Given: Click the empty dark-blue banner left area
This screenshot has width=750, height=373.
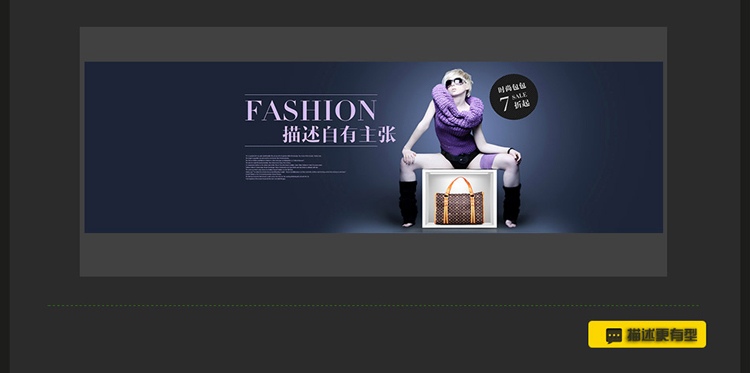Looking at the screenshot, I should pos(163,147).
